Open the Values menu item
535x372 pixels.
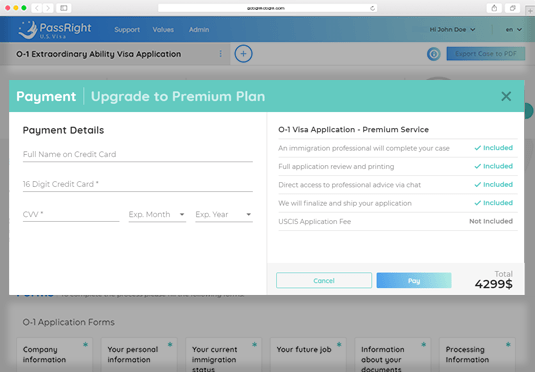point(163,30)
